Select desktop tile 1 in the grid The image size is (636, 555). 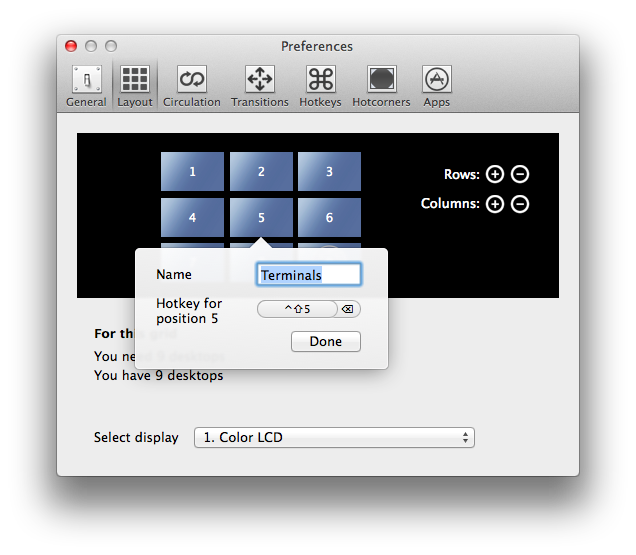click(192, 172)
